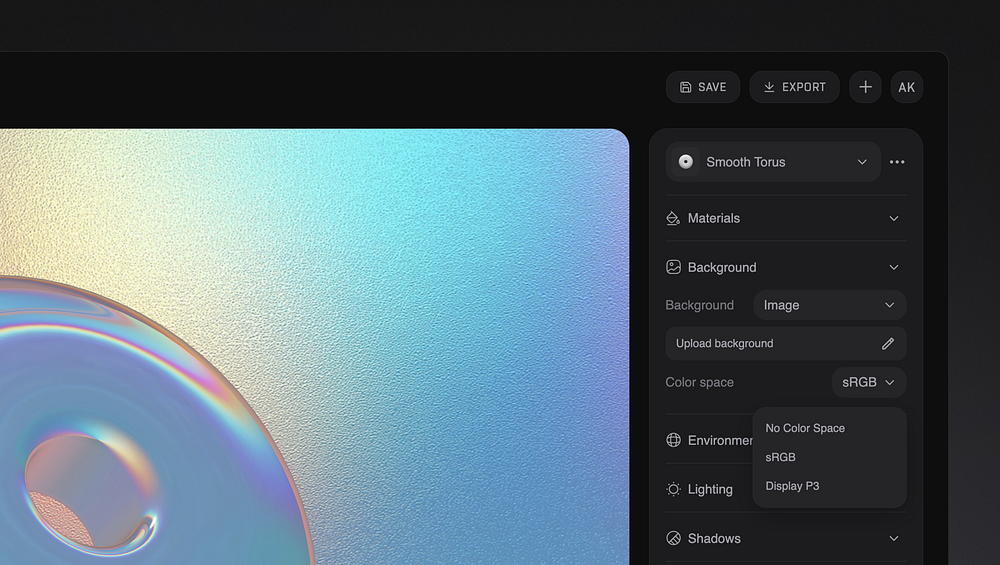Viewport: 1000px width, 565px height.
Task: Click the Shadows icon
Action: (673, 538)
